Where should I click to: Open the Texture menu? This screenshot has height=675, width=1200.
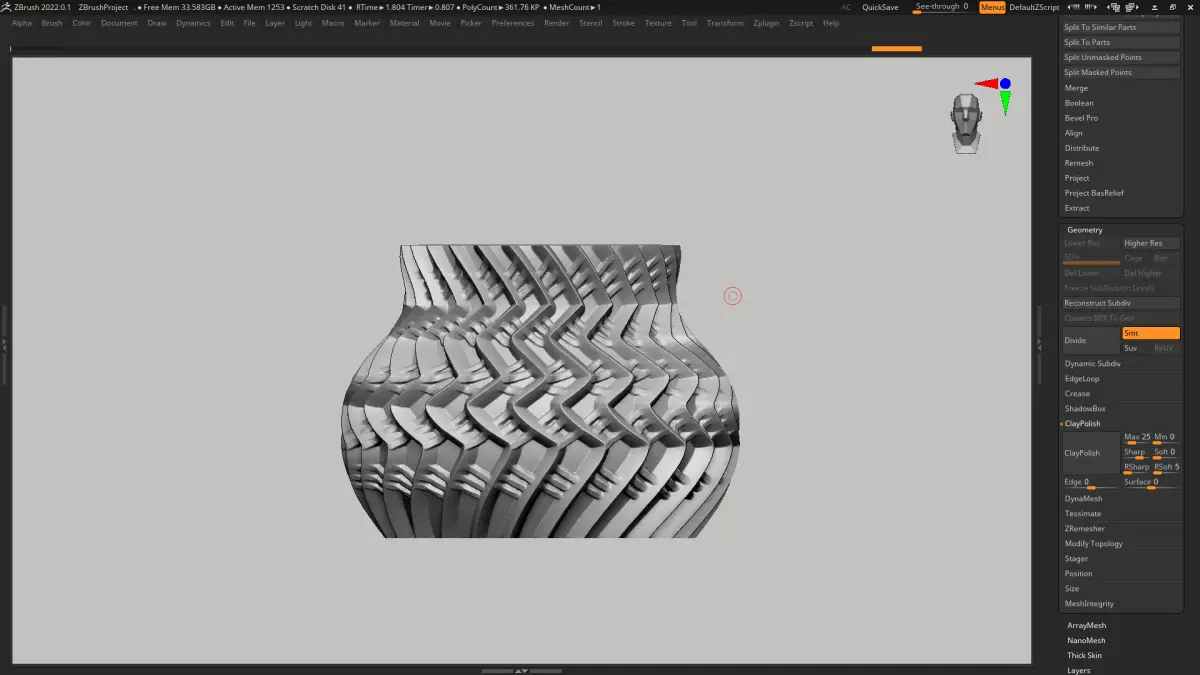pos(658,23)
